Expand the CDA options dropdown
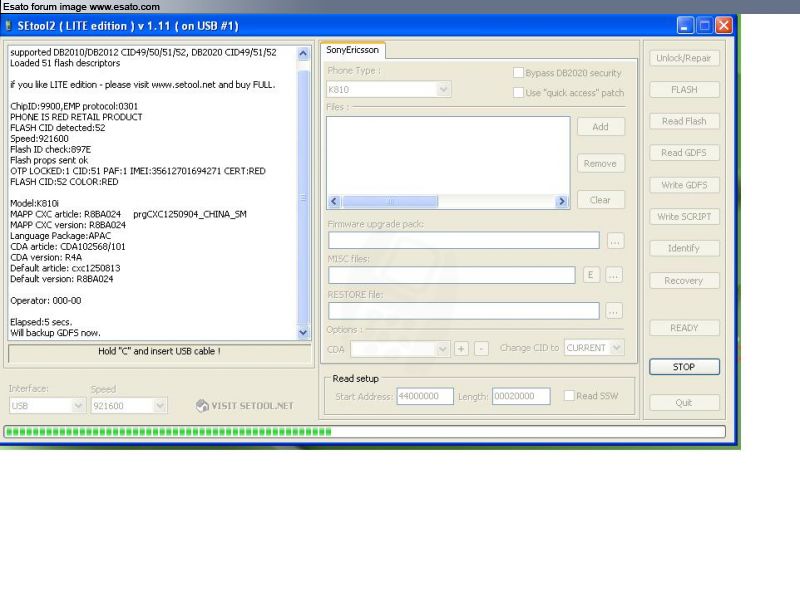The height and width of the screenshot is (606, 800). (442, 348)
